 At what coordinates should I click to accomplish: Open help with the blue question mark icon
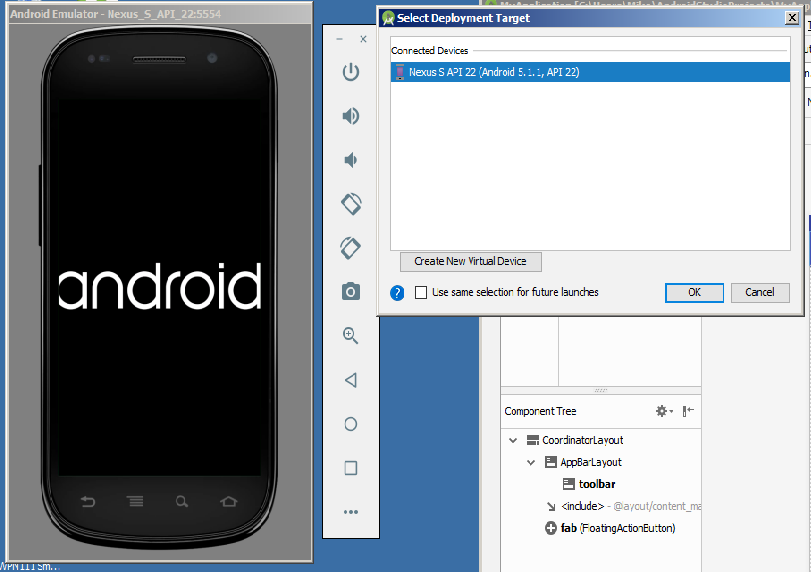[x=397, y=293]
